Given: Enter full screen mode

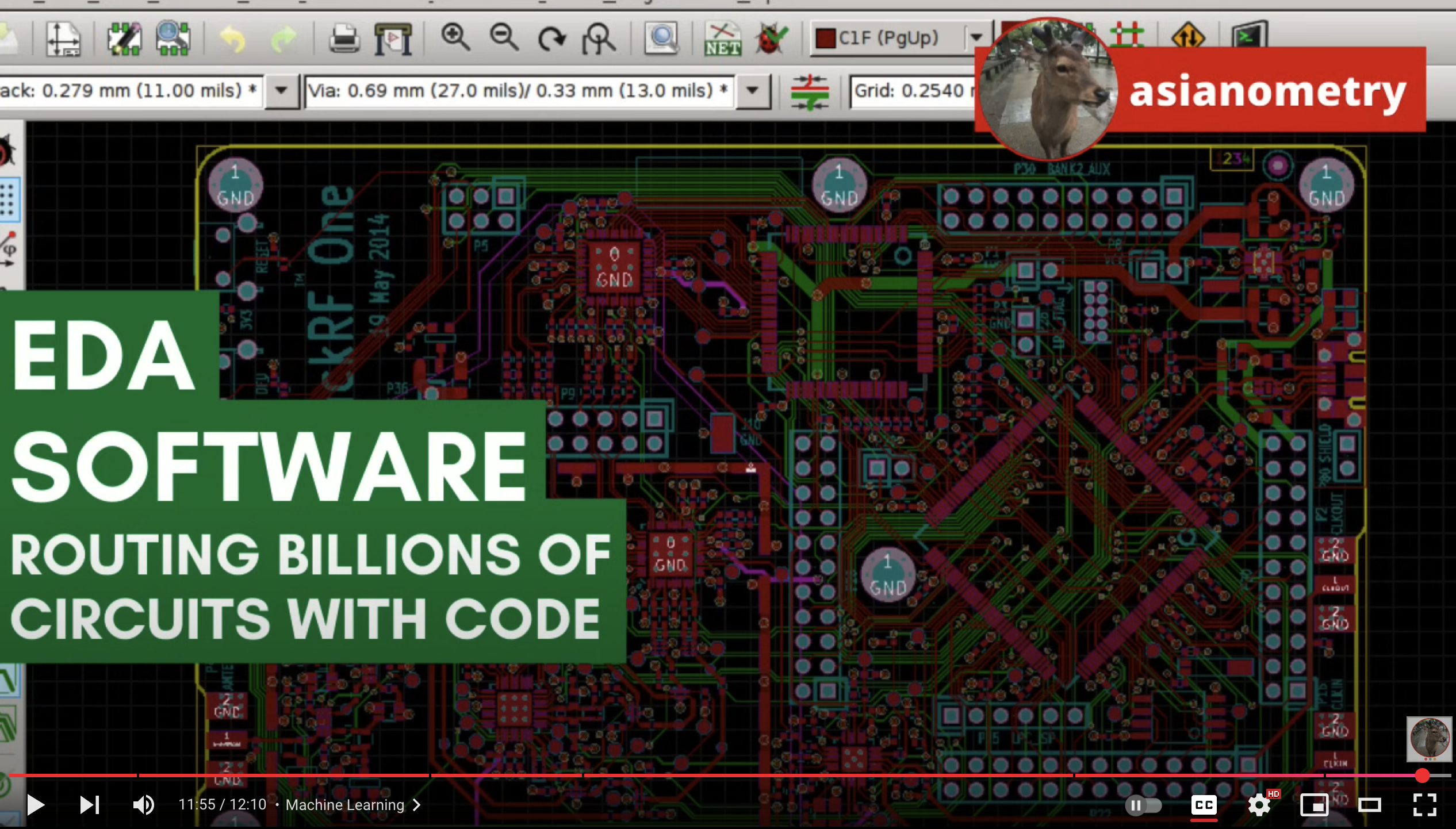Looking at the screenshot, I should 1424,805.
